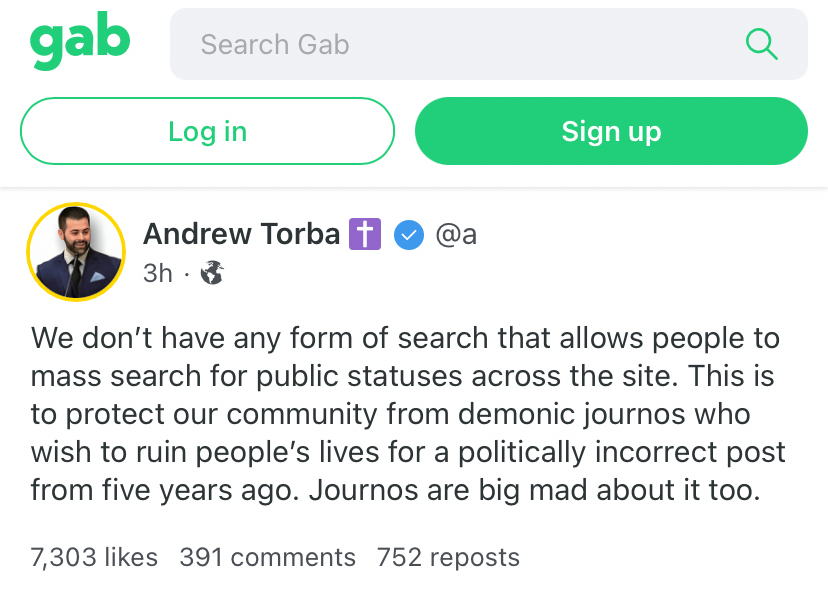Viewport: 828px width, 591px height.
Task: Open the 391 comments link
Action: 268,558
